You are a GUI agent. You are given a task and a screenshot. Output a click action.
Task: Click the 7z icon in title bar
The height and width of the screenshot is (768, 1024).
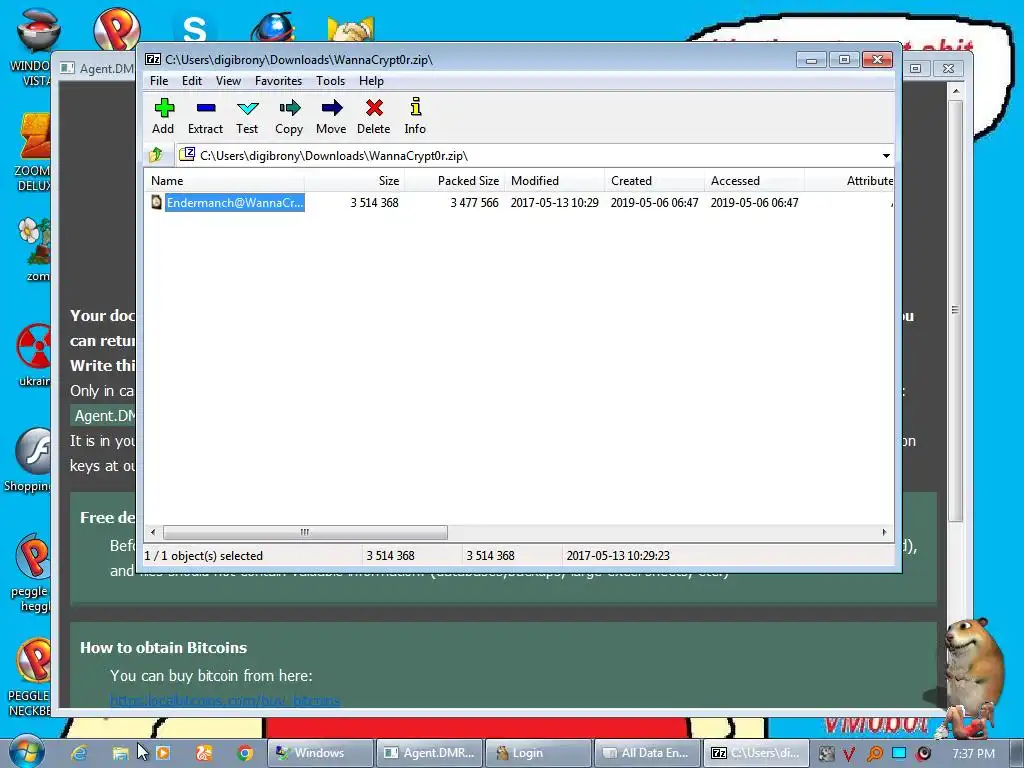pos(153,59)
